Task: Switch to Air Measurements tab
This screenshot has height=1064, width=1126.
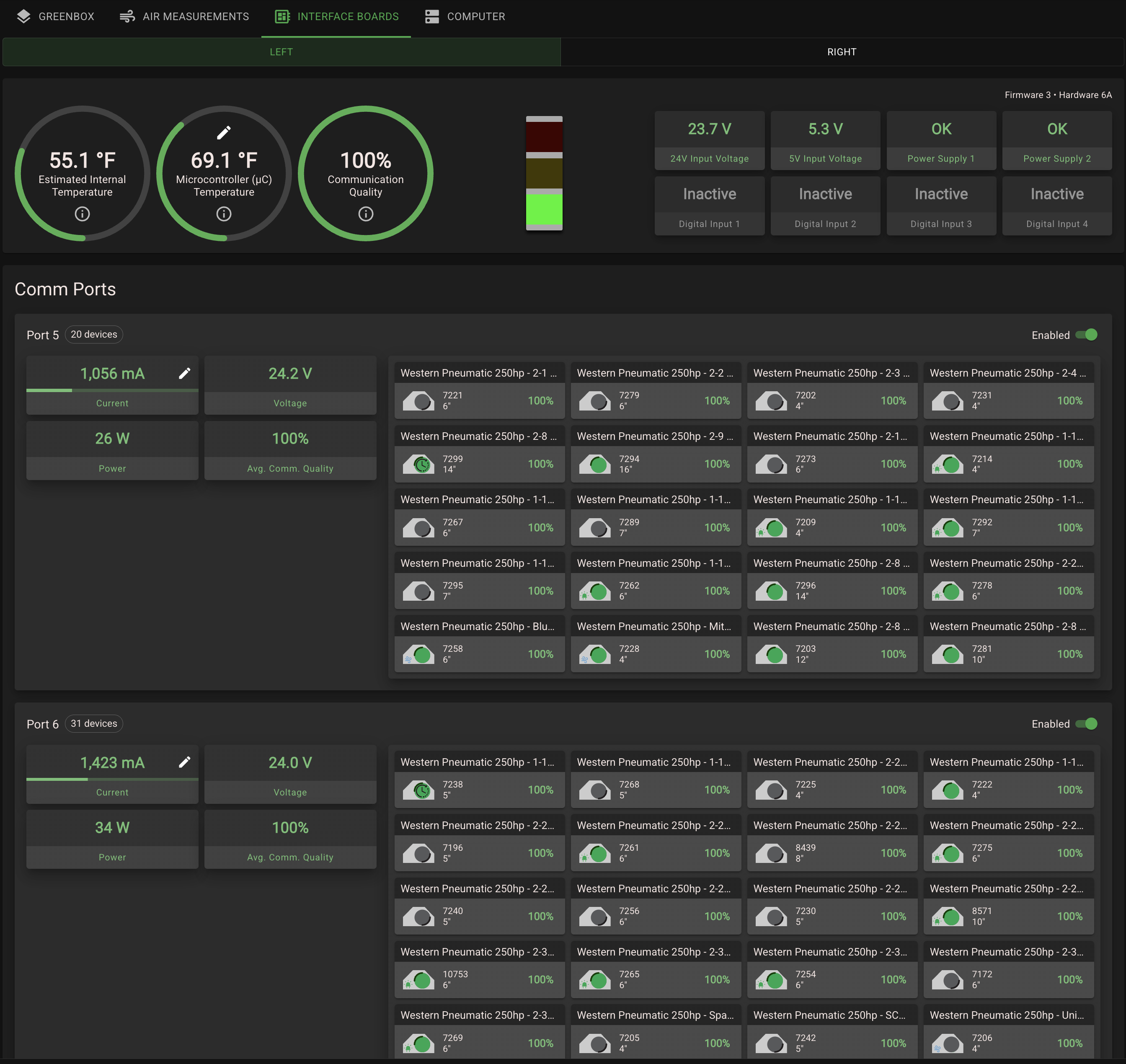Action: pyautogui.click(x=184, y=16)
